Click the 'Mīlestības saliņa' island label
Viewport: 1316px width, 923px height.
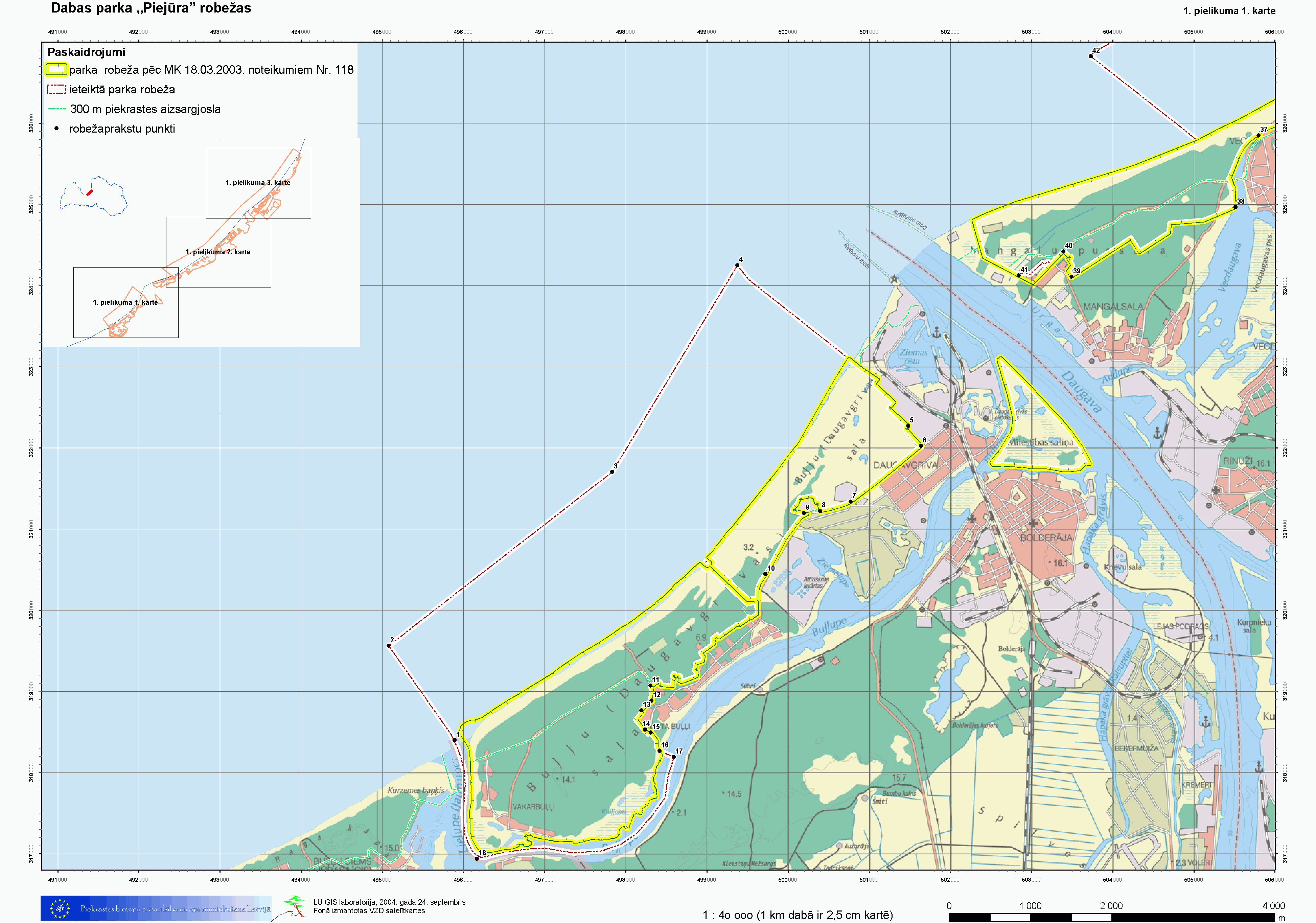coord(1041,442)
